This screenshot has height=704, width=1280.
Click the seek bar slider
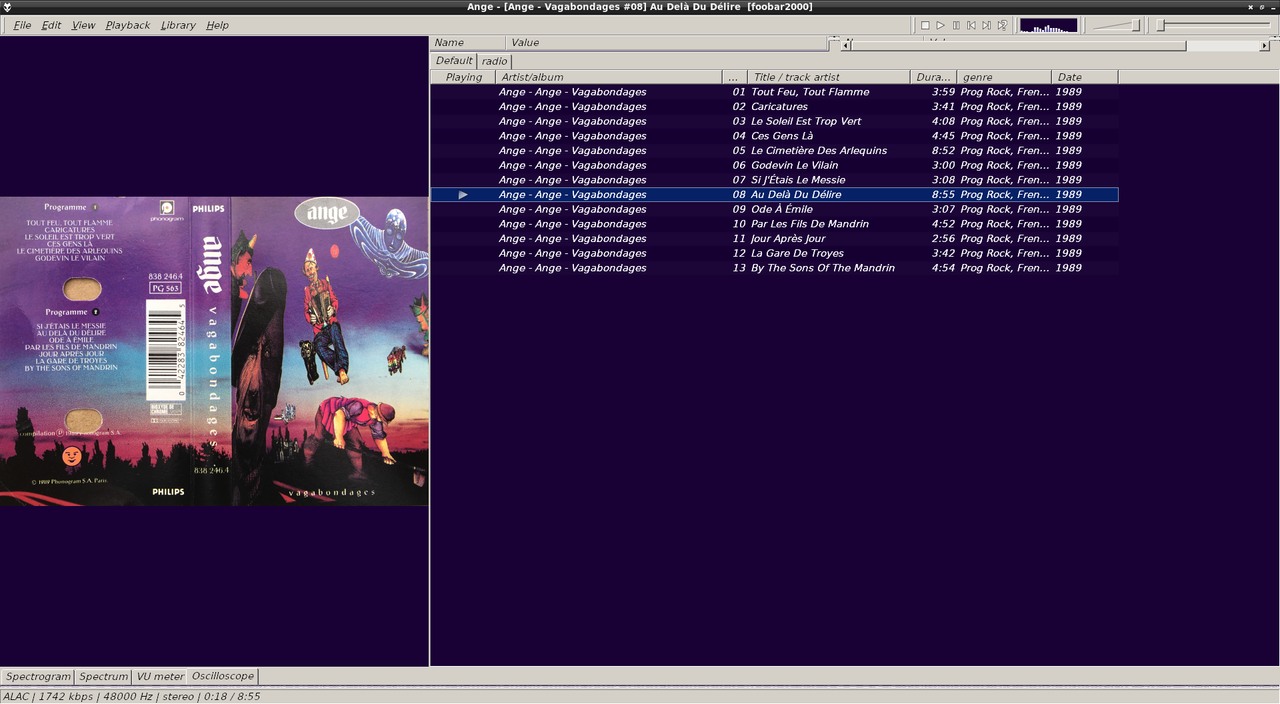pyautogui.click(x=1214, y=25)
